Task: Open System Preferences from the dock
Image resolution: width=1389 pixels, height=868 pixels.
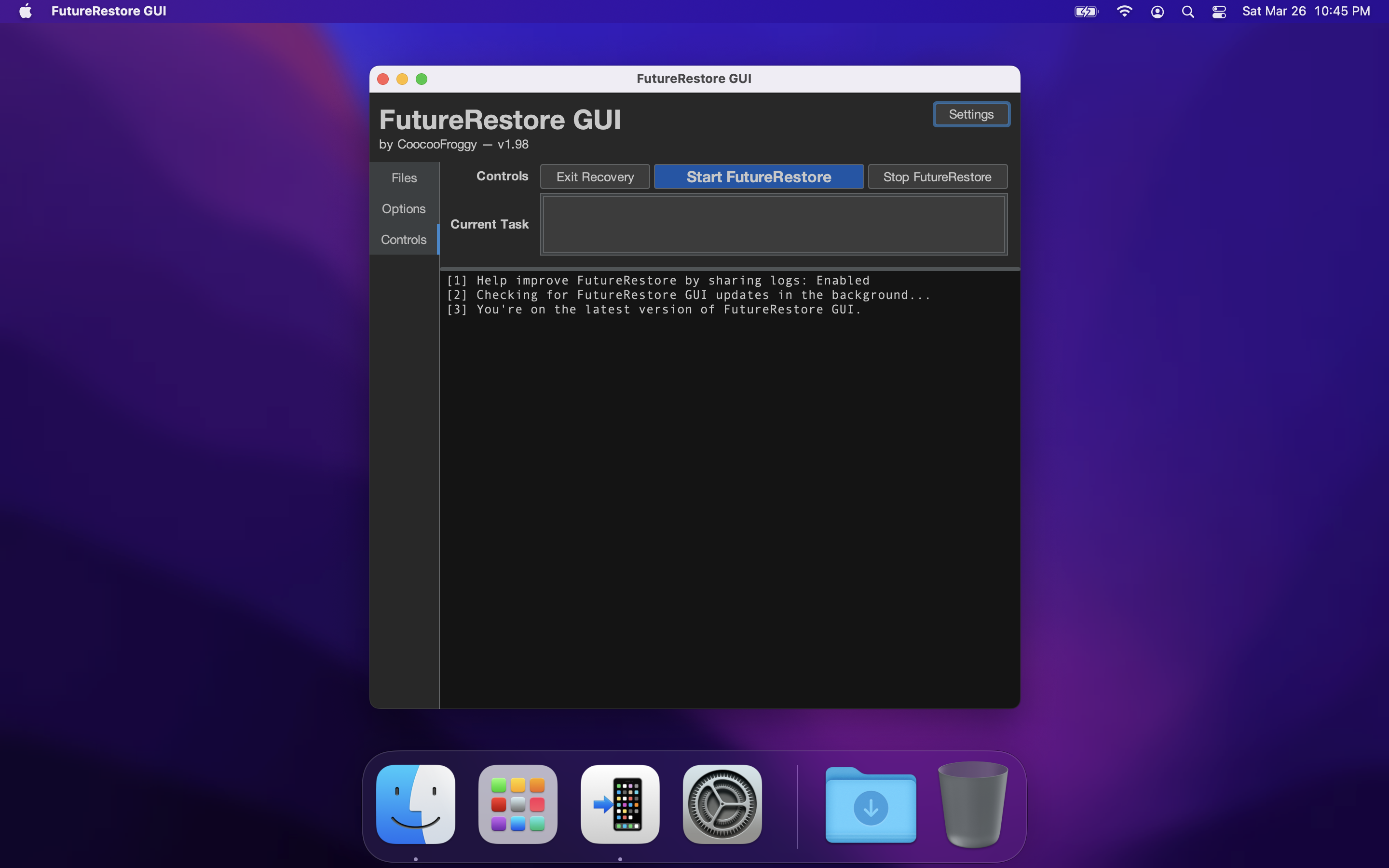Action: tap(722, 804)
